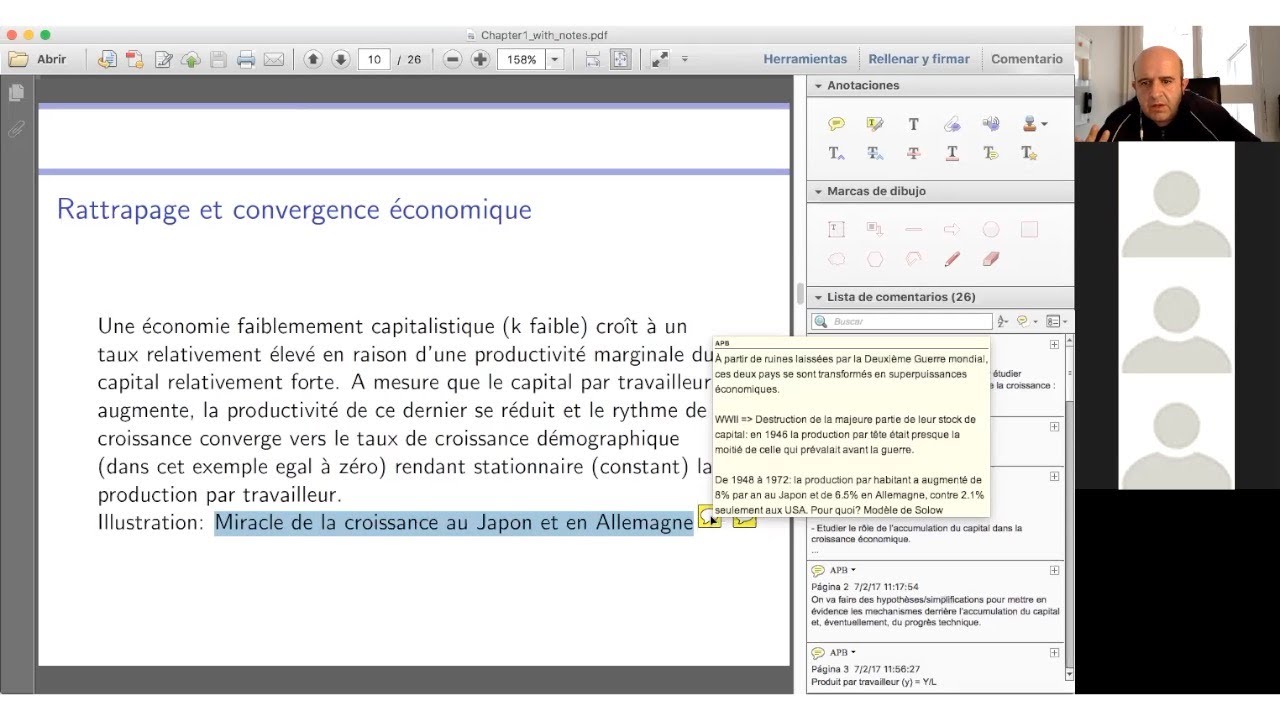Click the 158% zoom value field
The image size is (1280, 720).
point(522,59)
